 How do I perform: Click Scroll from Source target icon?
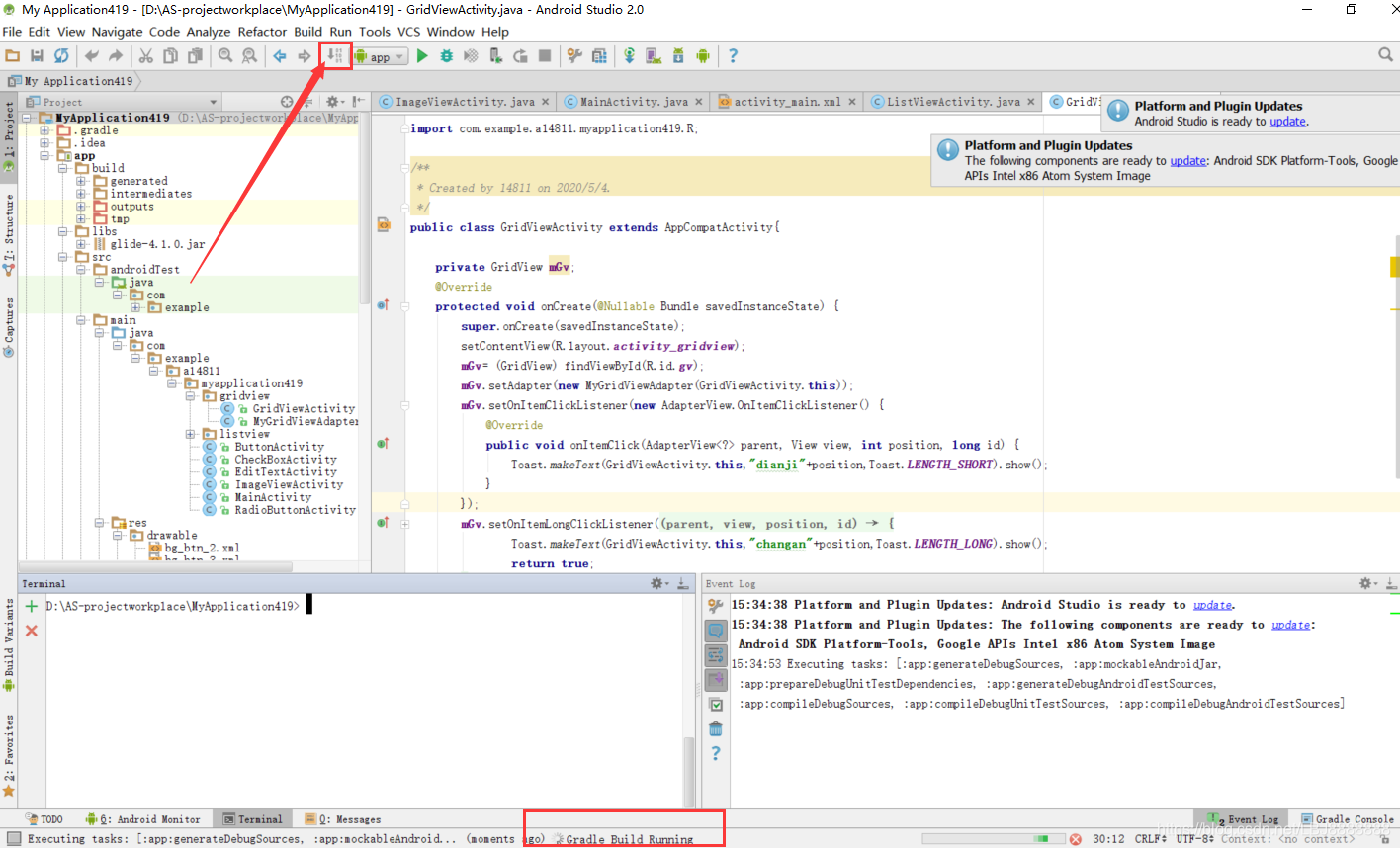(x=287, y=102)
